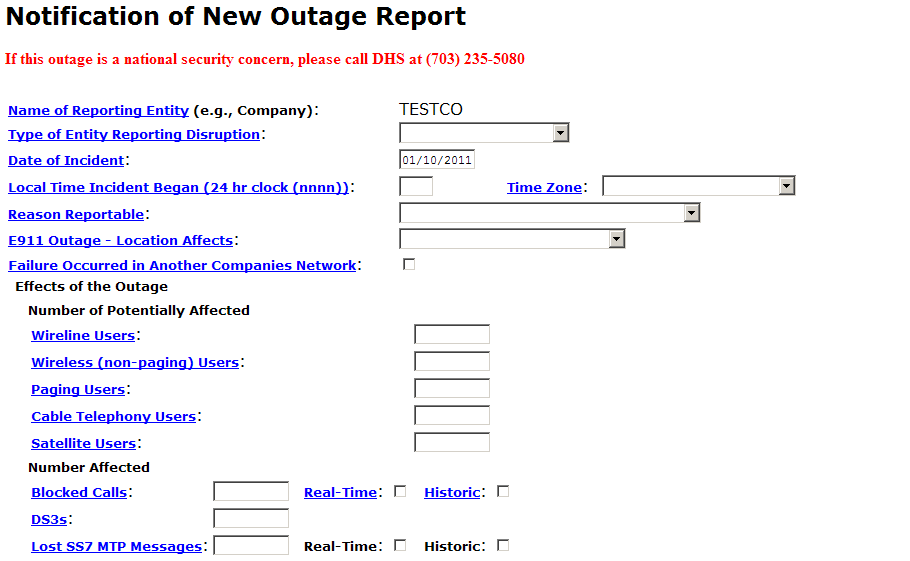Click the TESTCO entity name text
910x561 pixels.
[431, 110]
